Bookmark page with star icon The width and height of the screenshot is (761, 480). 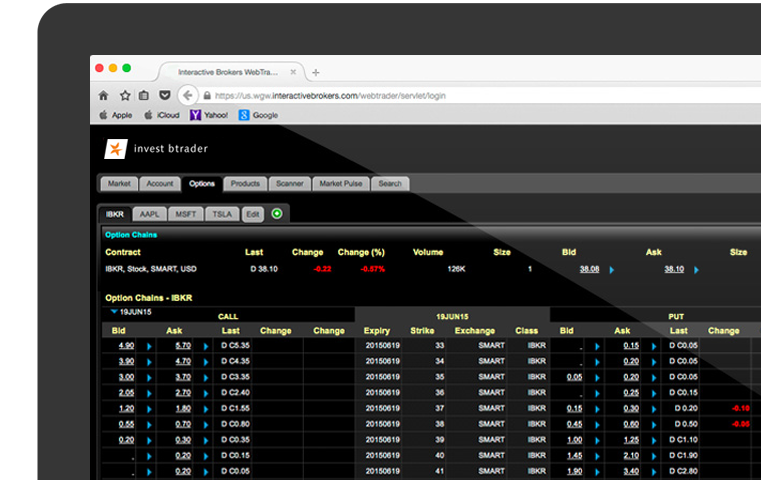(x=125, y=95)
